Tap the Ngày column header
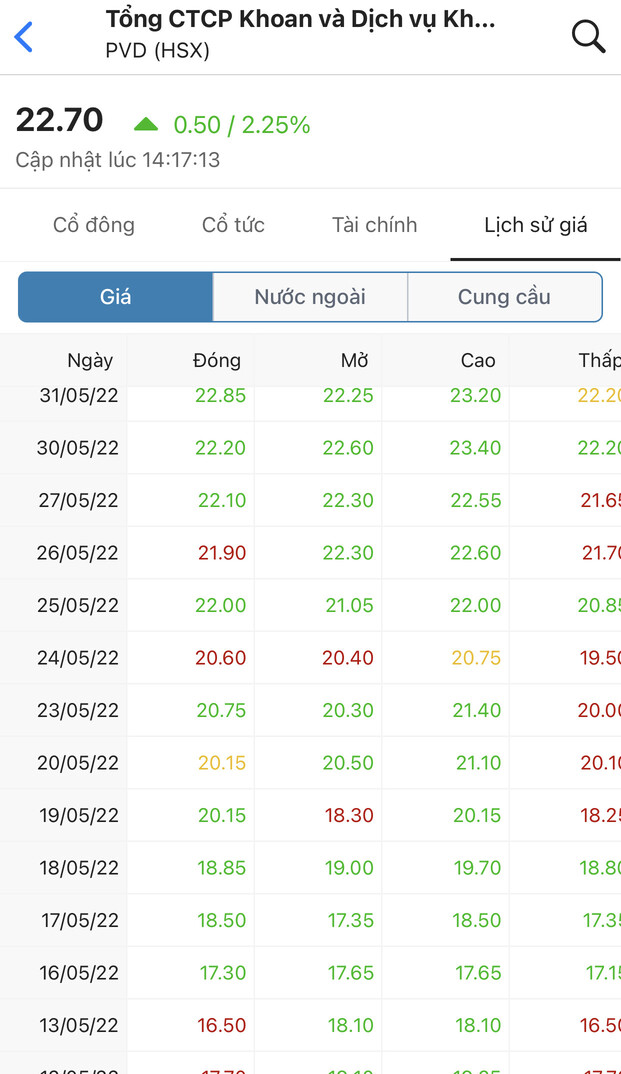Screen dimensions: 621x1074 90,361
